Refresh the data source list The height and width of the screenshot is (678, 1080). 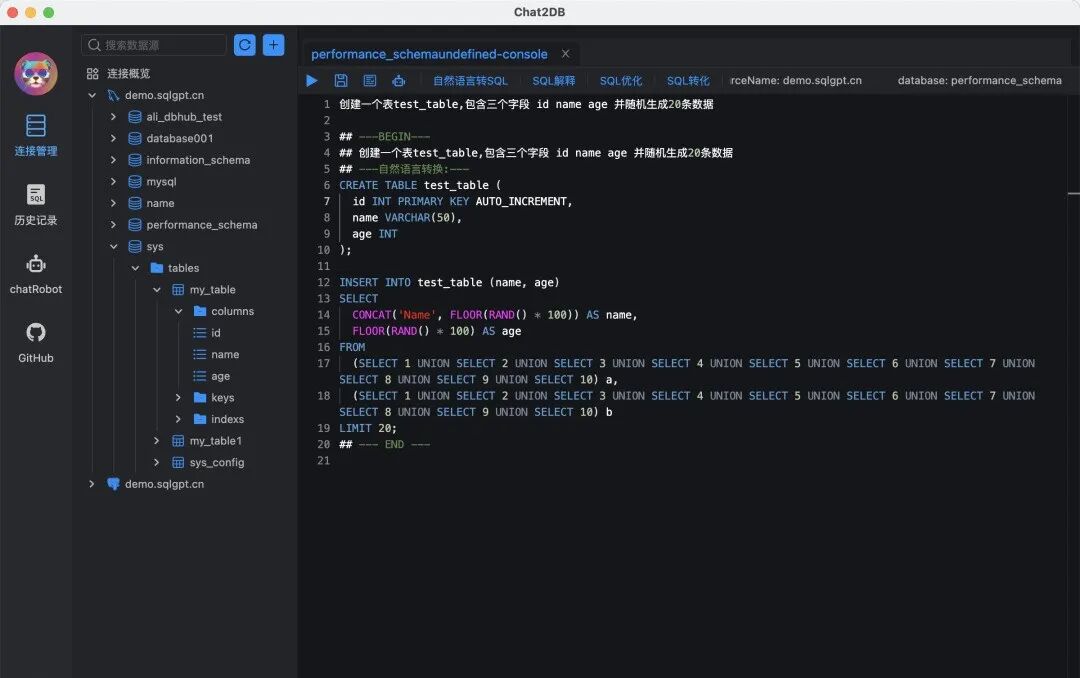(245, 45)
